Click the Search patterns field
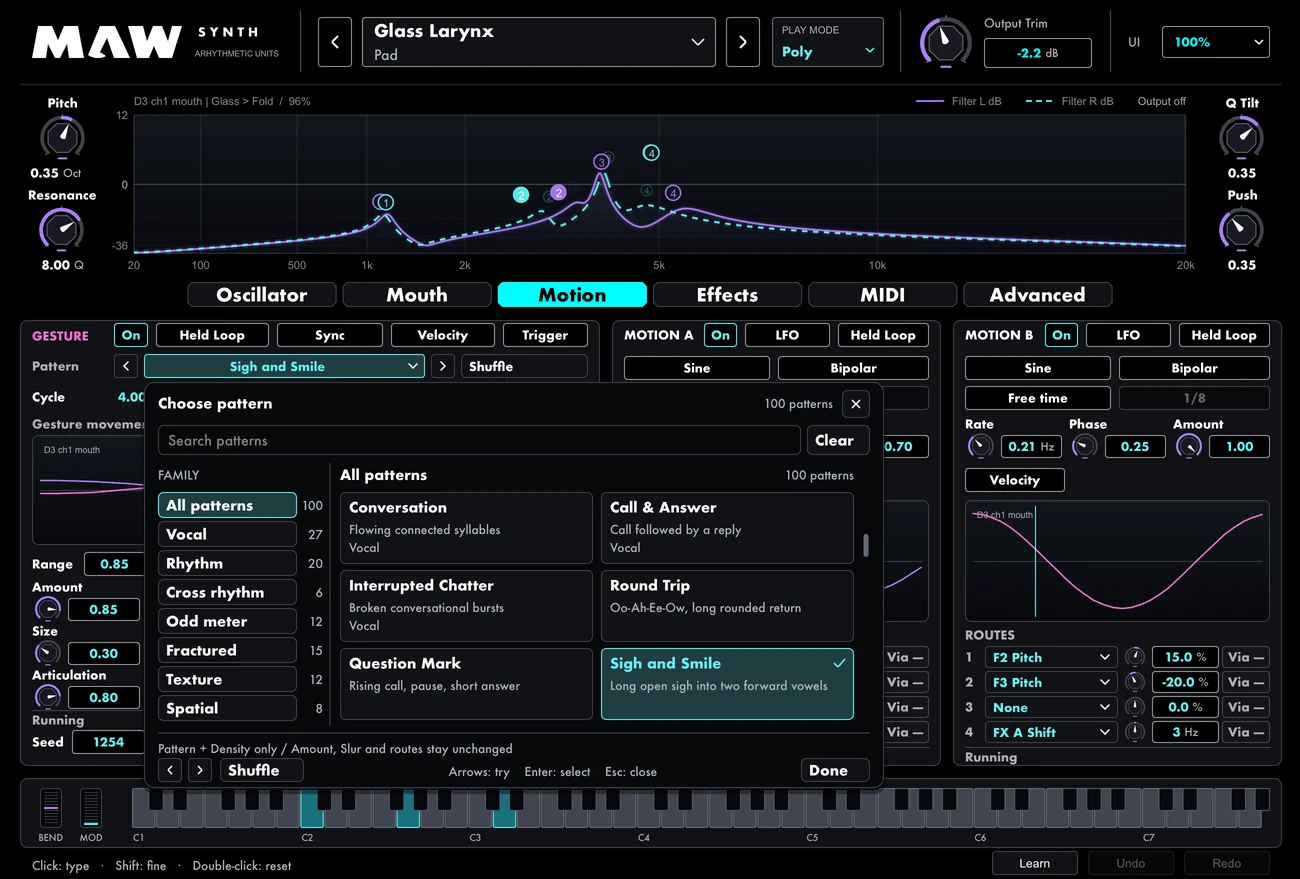Image resolution: width=1300 pixels, height=879 pixels. click(x=479, y=440)
